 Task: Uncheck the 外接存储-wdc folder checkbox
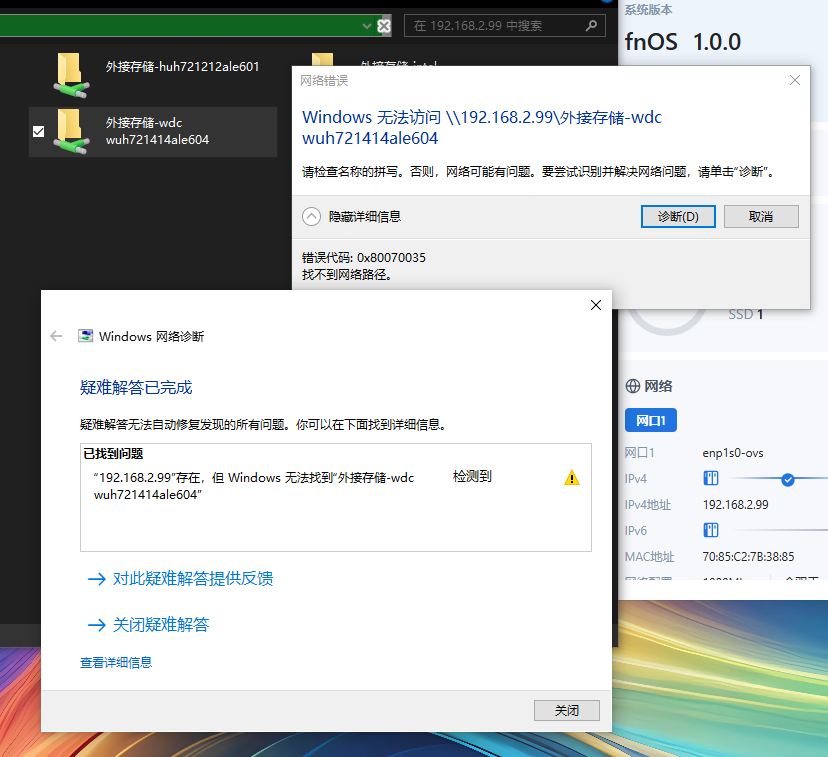pyautogui.click(x=38, y=131)
